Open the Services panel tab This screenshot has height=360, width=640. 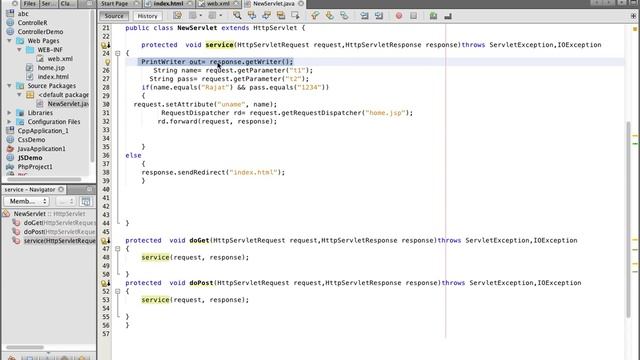[x=49, y=4]
